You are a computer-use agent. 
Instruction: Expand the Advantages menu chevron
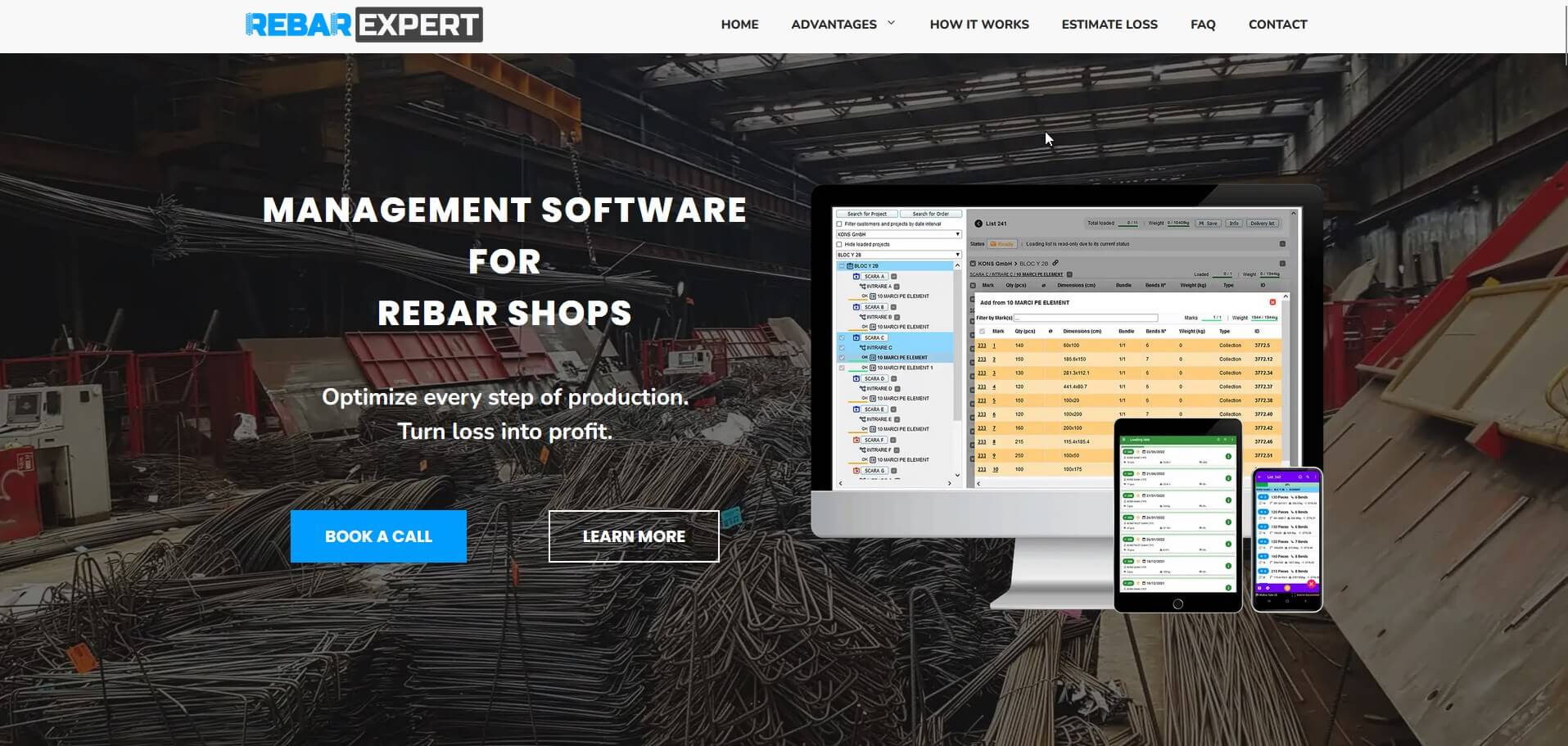(x=891, y=23)
